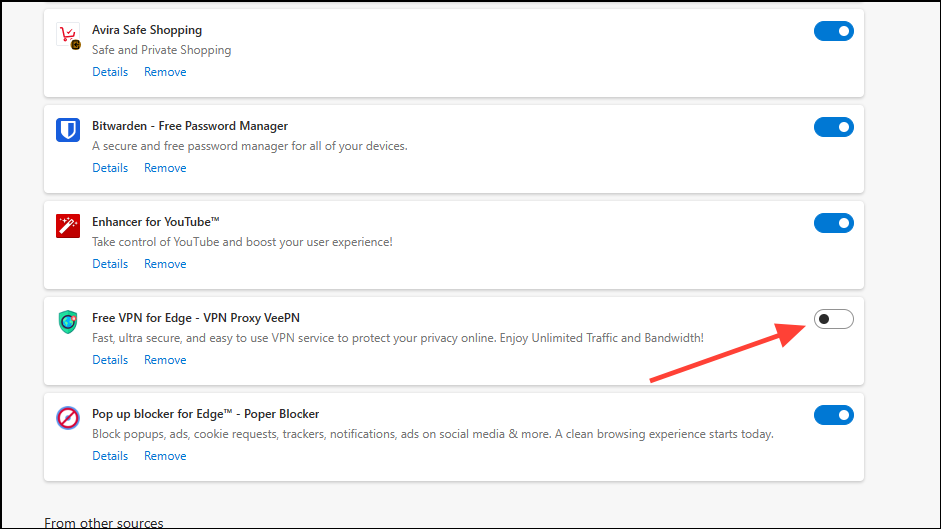Image resolution: width=941 pixels, height=529 pixels.
Task: View Details of Enhancer for YouTube
Action: click(110, 264)
